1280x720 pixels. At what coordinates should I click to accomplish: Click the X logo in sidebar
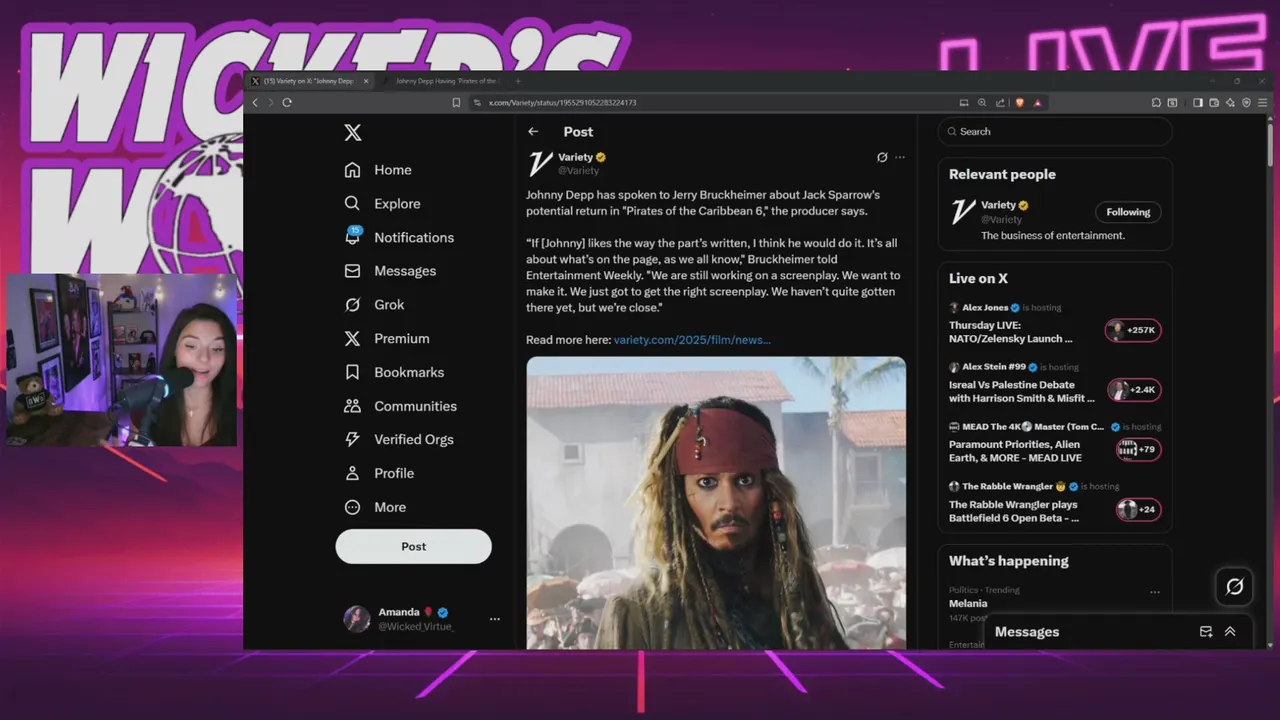[352, 132]
